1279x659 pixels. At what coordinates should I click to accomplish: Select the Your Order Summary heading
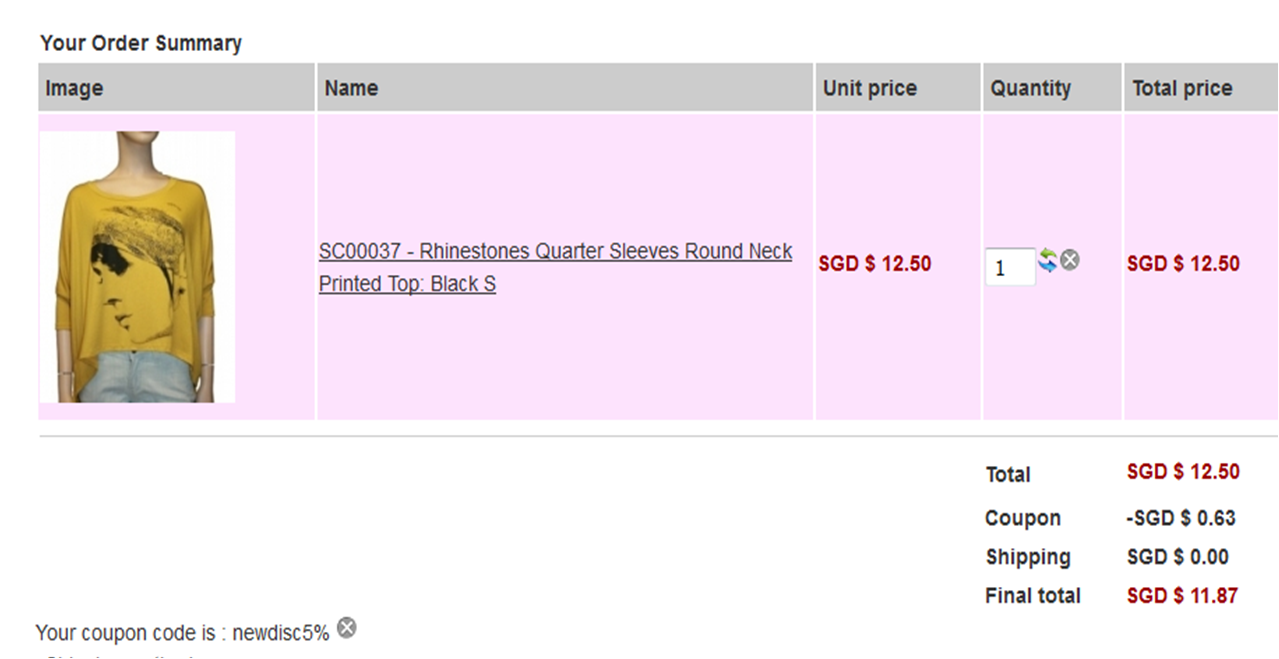coord(141,43)
